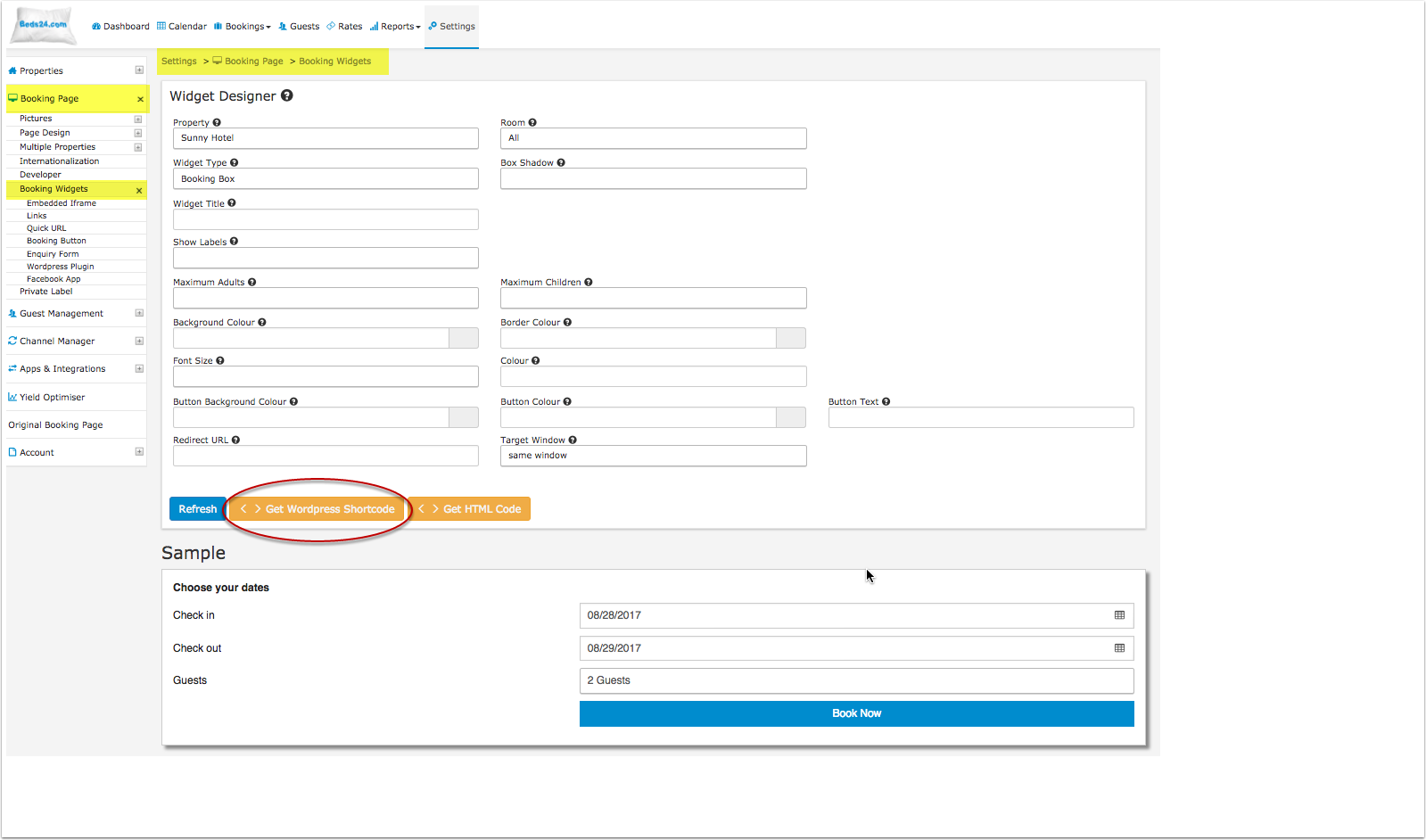Open help icon next to Widget Designer
Image resolution: width=1426 pixels, height=840 pixels.
287,95
